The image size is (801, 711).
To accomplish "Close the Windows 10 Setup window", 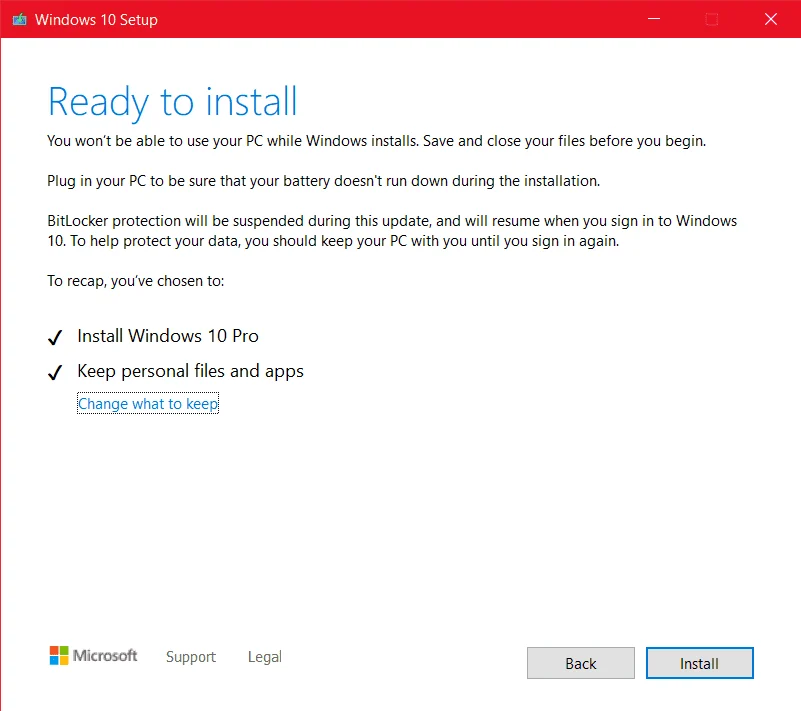I will click(771, 19).
